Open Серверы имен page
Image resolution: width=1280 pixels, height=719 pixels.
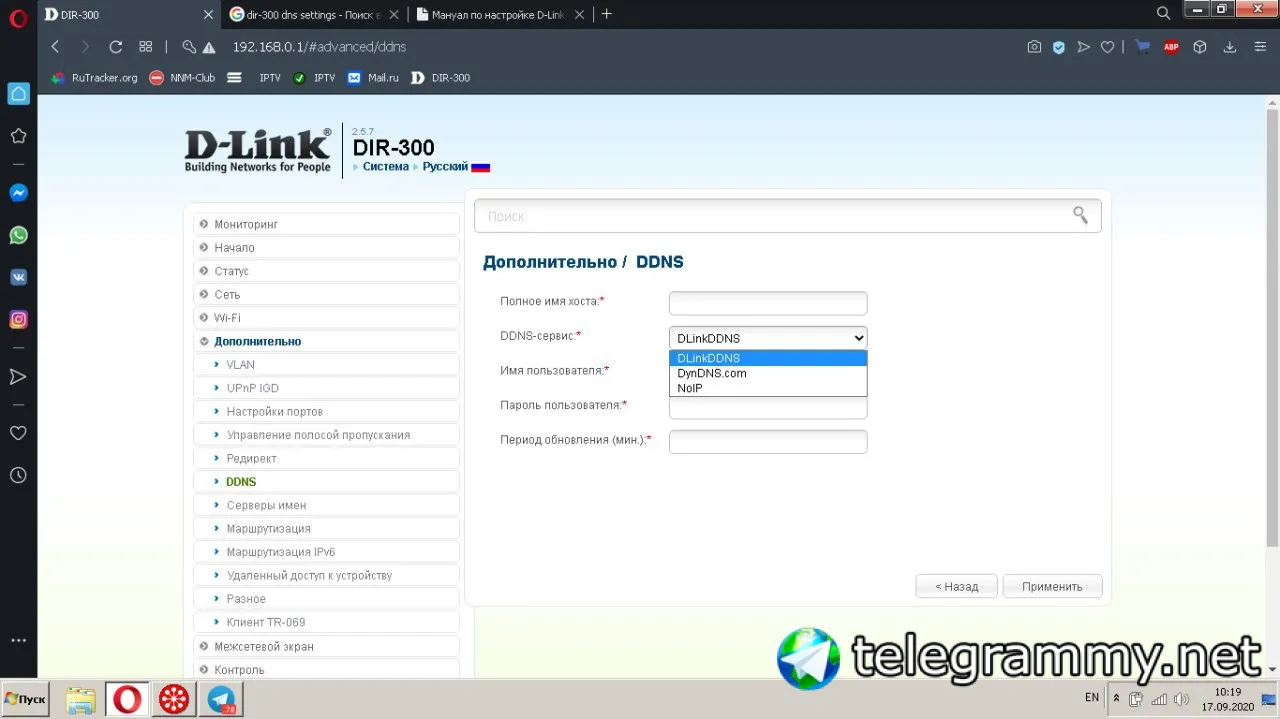[326, 505]
